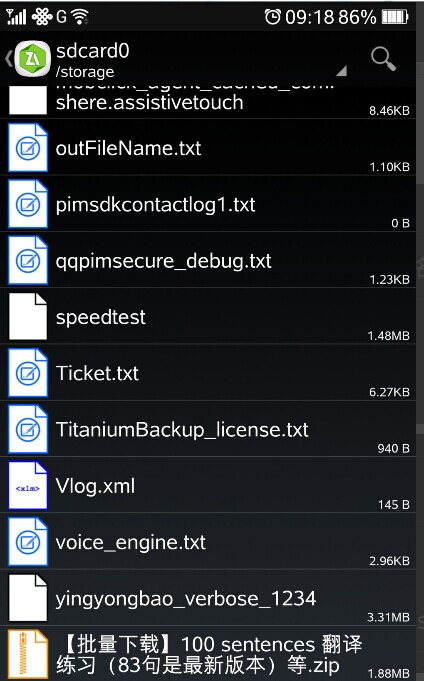Tap the battery indicator in the status bar

pyautogui.click(x=395, y=17)
